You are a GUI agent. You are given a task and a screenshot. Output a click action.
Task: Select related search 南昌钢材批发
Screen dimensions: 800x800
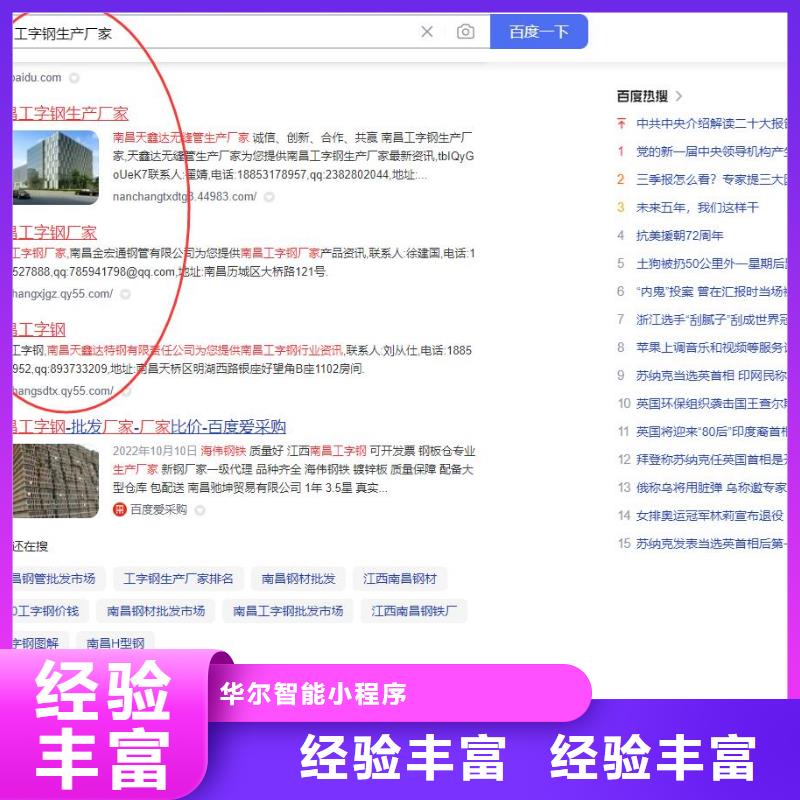(298, 579)
